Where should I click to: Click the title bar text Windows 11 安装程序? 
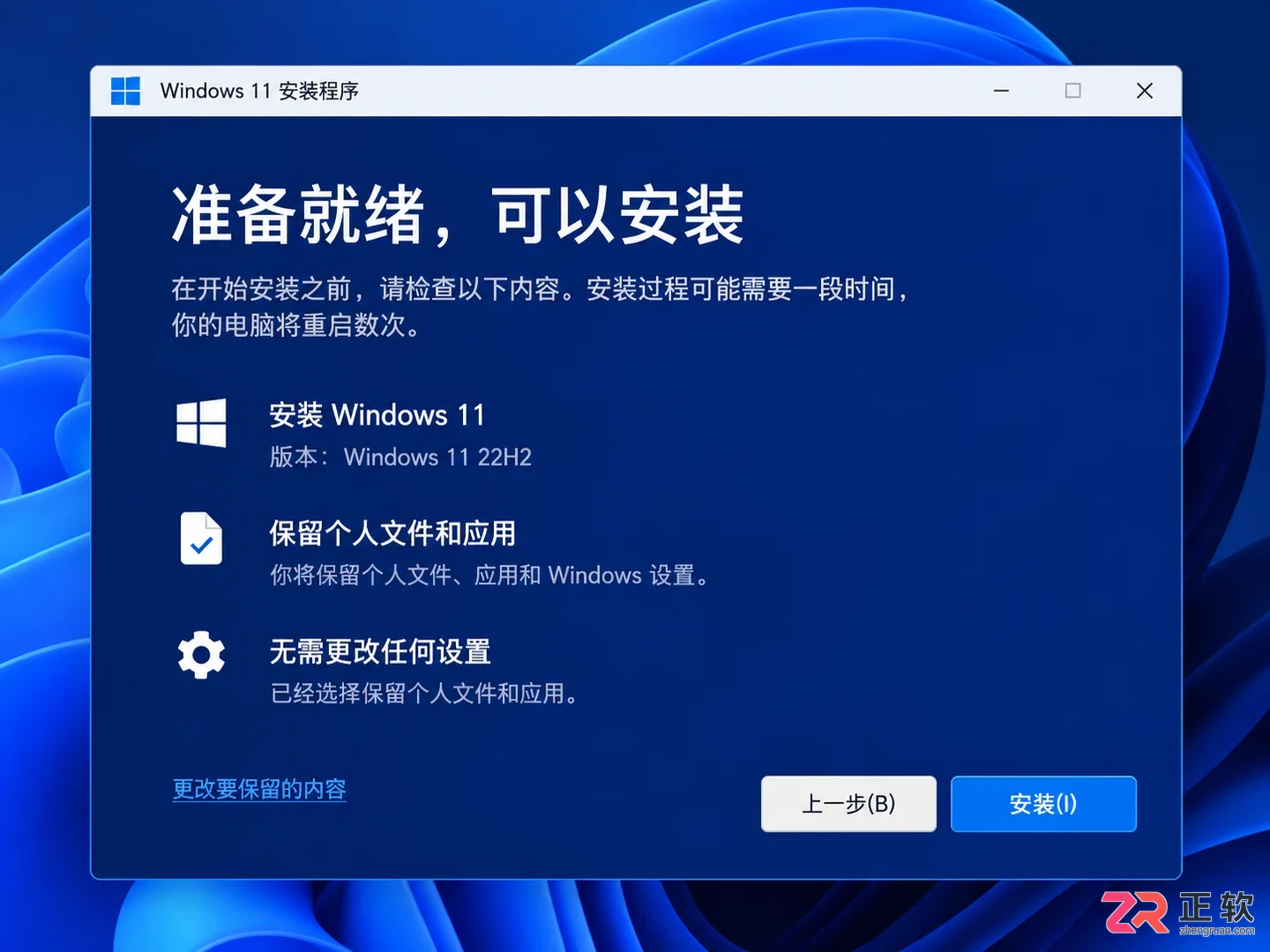coord(259,91)
